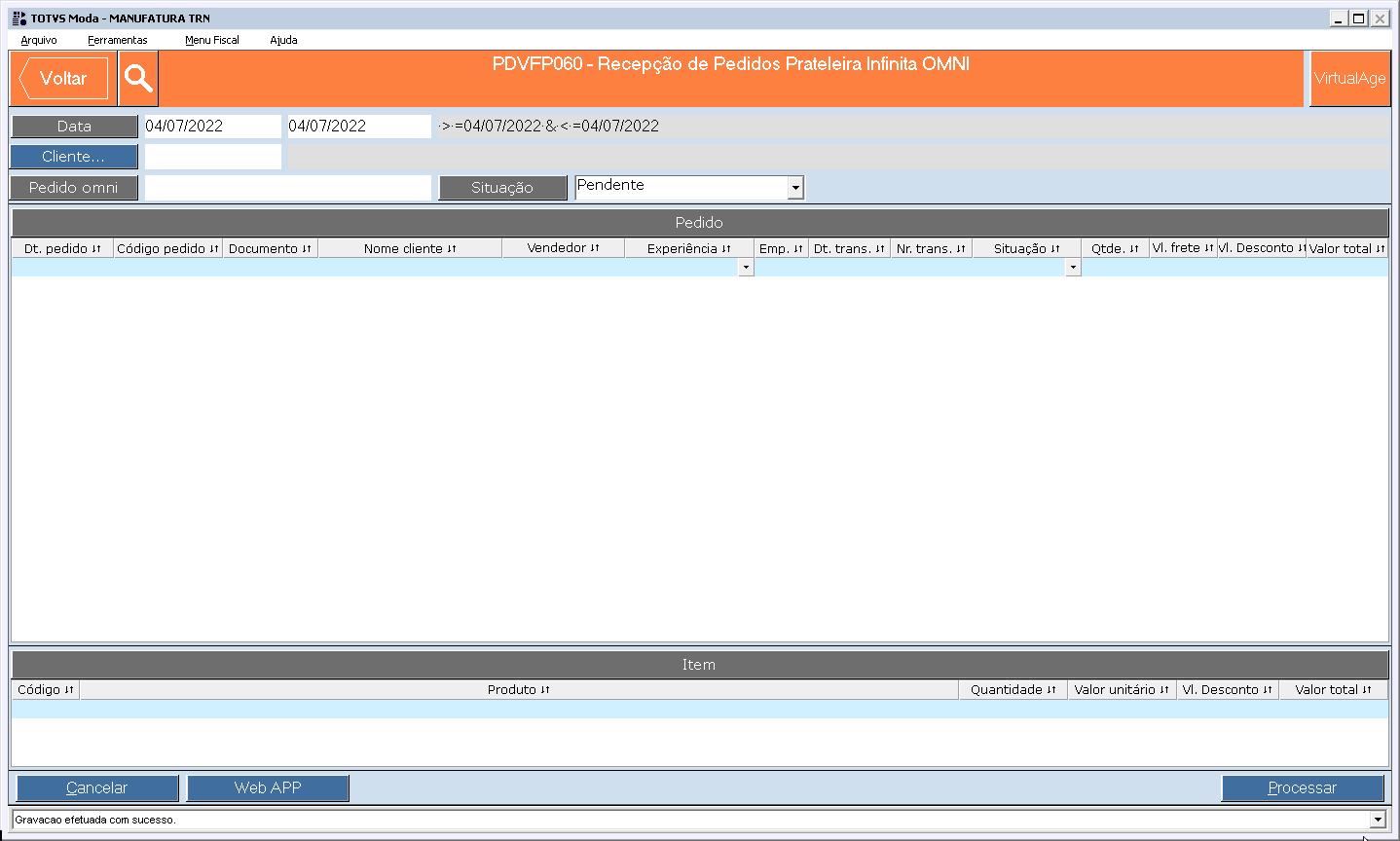Screen dimensions: 1400x841
Task: Sort by Dt. trans. column
Action: coord(849,249)
